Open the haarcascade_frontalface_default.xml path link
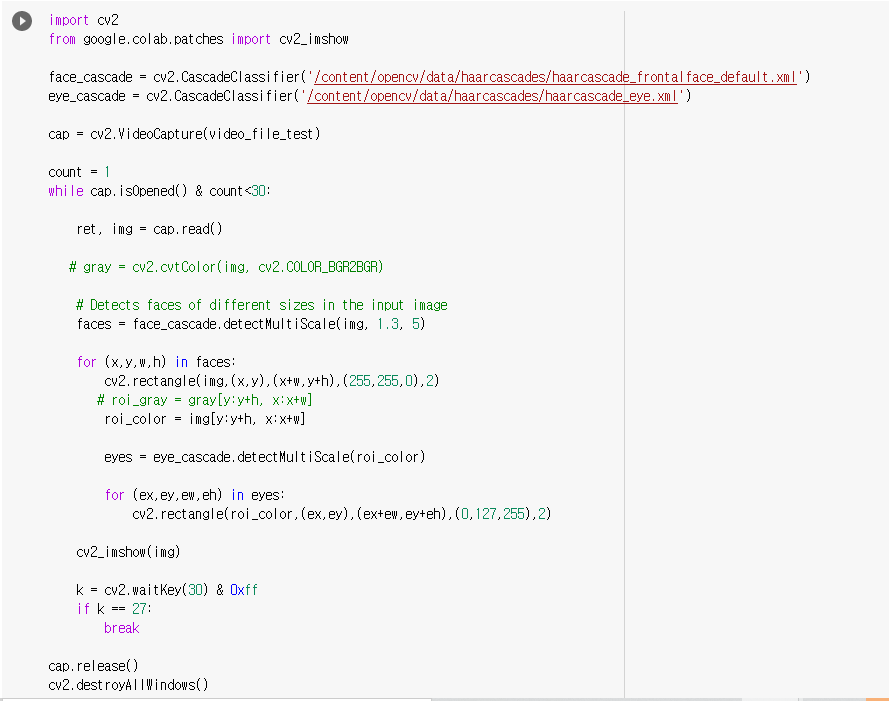This screenshot has height=701, width=889. point(555,77)
